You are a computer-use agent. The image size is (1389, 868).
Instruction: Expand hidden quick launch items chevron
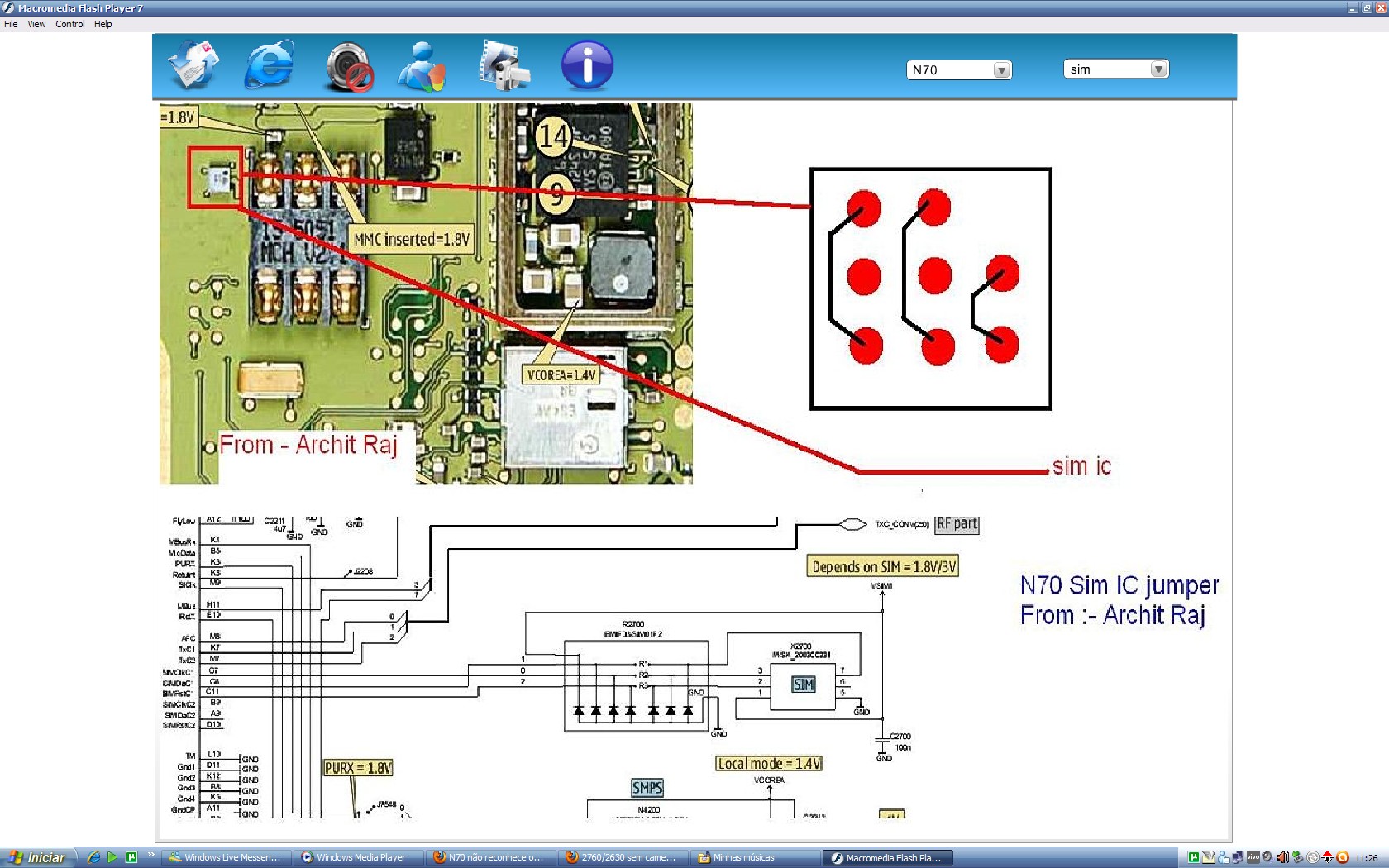tap(150, 855)
